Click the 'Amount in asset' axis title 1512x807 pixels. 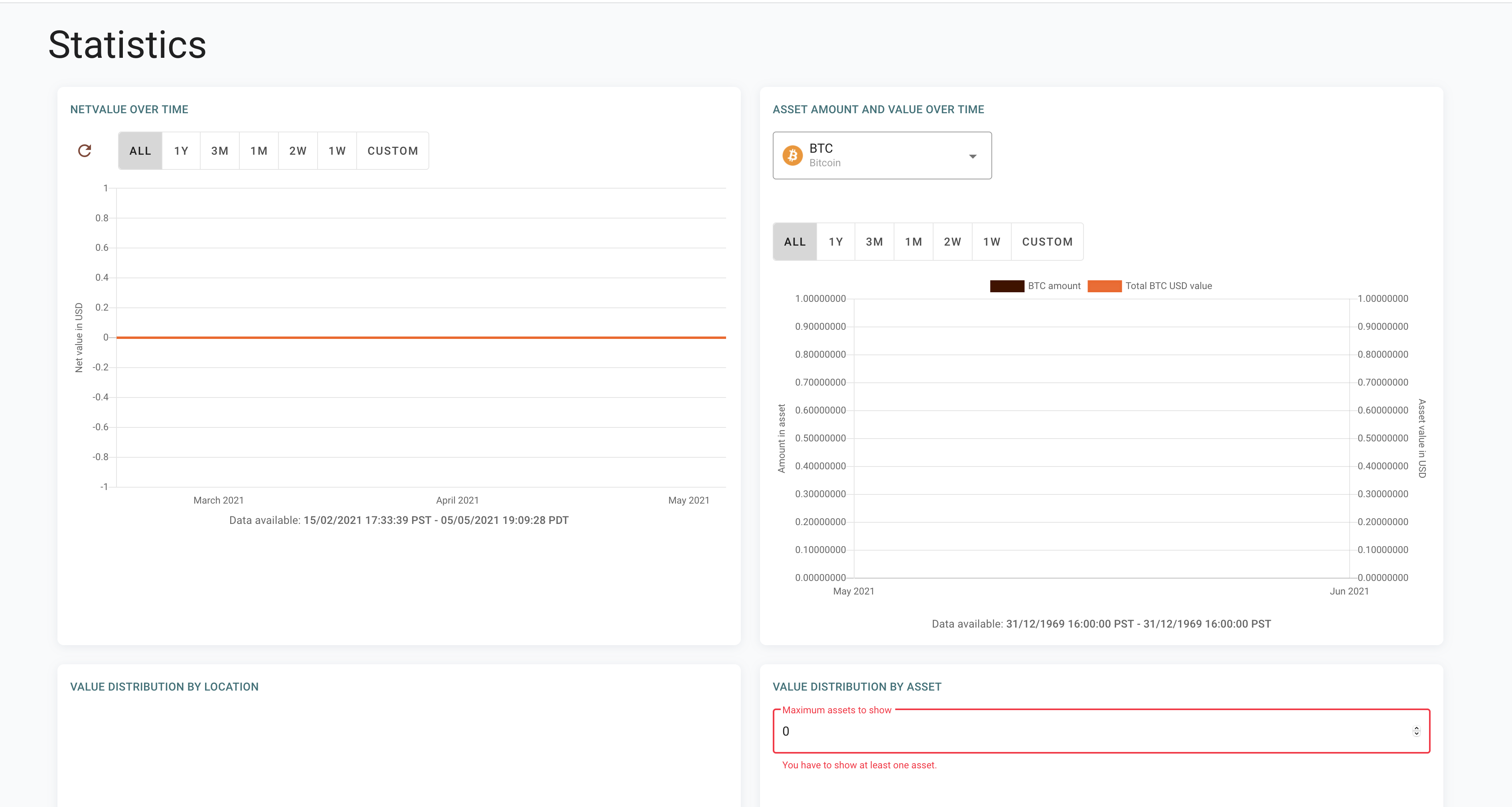coord(781,438)
